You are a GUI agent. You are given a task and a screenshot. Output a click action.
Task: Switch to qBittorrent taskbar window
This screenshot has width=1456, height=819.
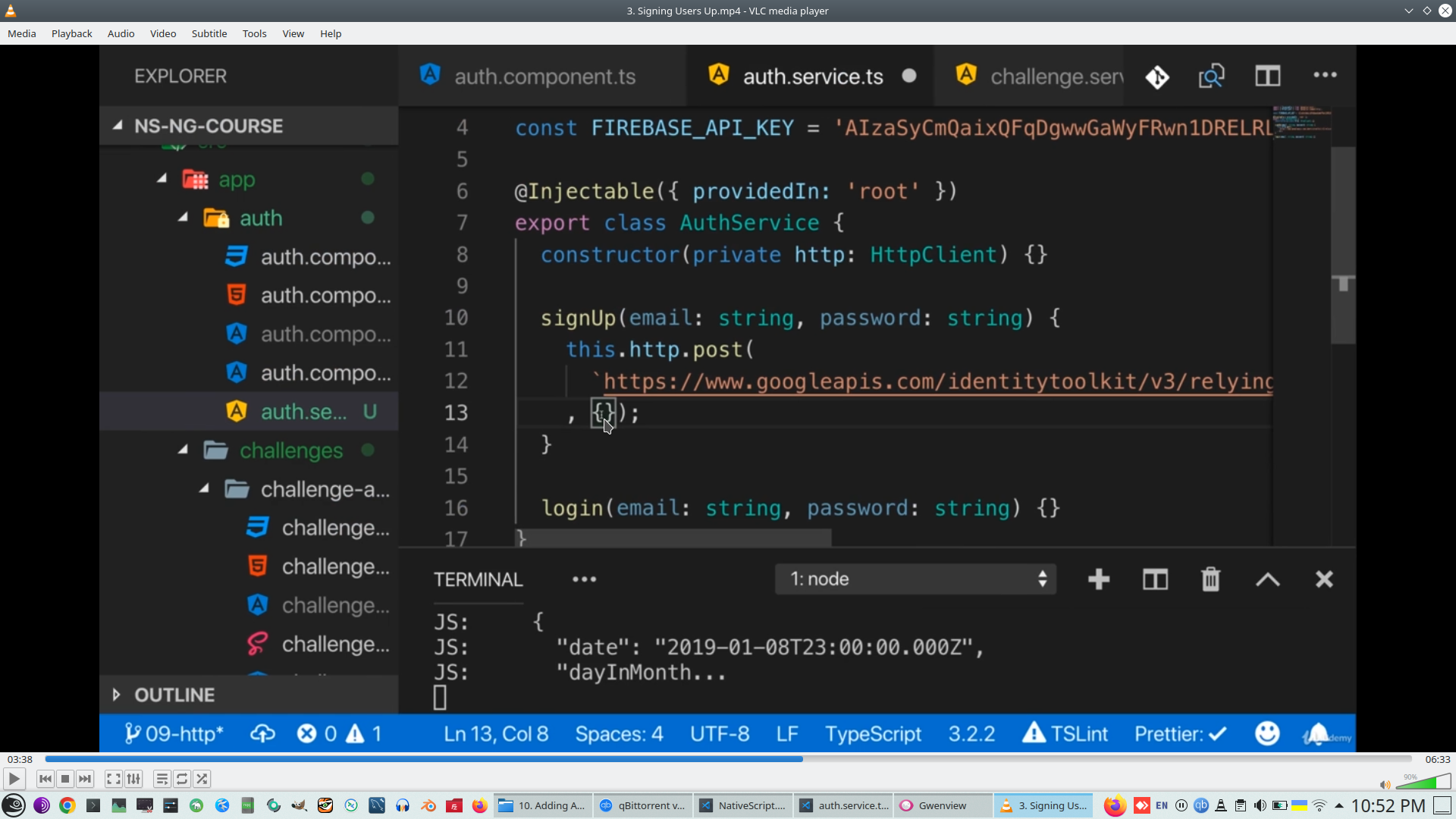[643, 805]
